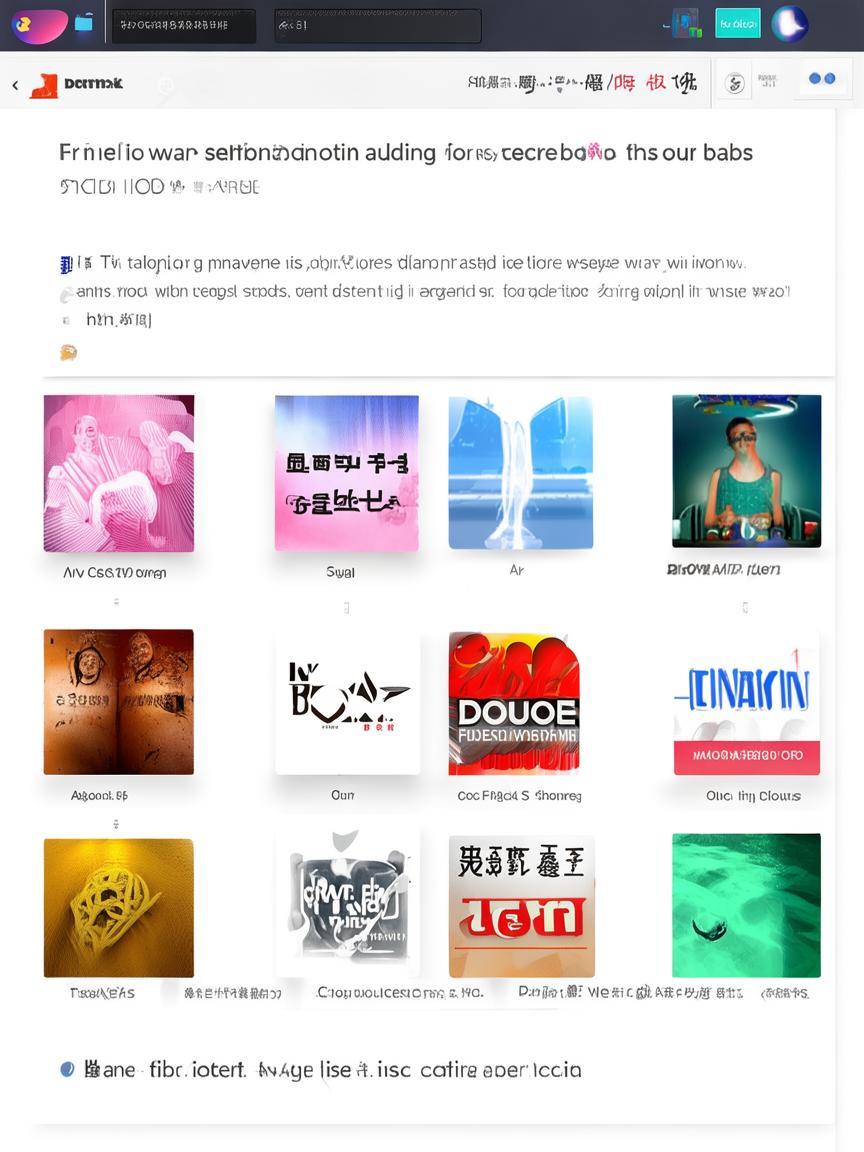The height and width of the screenshot is (1152, 864).
Task: Open the green water thumbnail
Action: tap(746, 905)
